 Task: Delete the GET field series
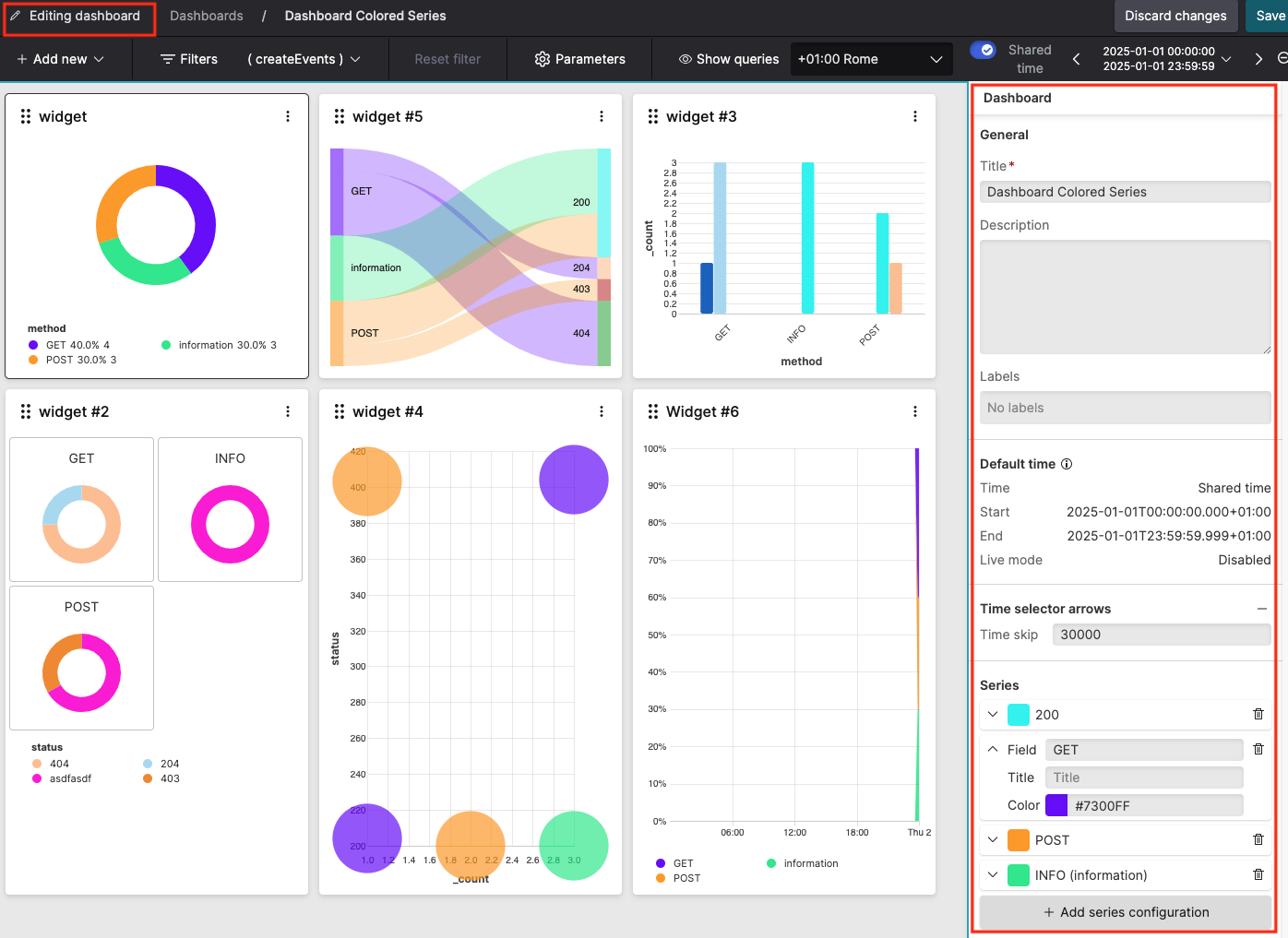pyautogui.click(x=1258, y=749)
